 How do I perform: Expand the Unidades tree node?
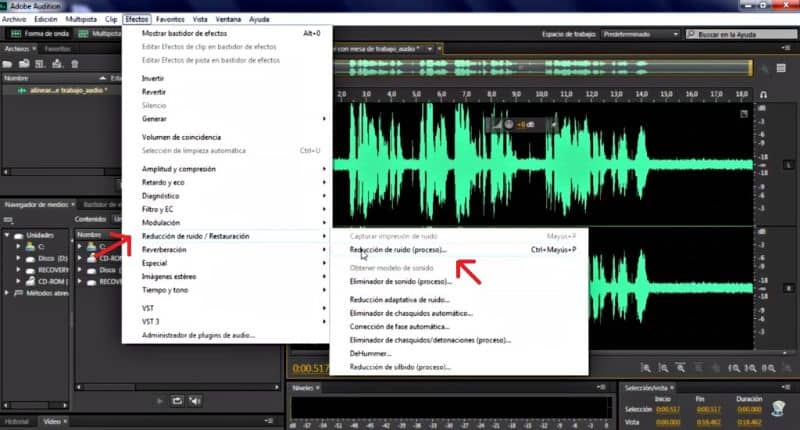coord(7,235)
